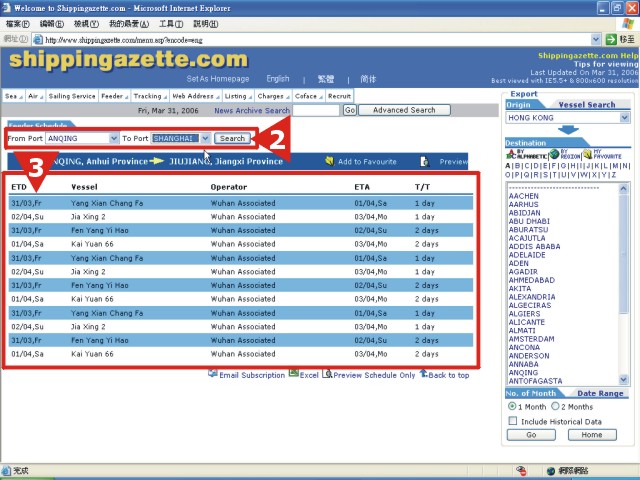Image resolution: width=640 pixels, height=480 pixels.
Task: Select ALEXANDRIA in destination list
Action: pos(532,297)
